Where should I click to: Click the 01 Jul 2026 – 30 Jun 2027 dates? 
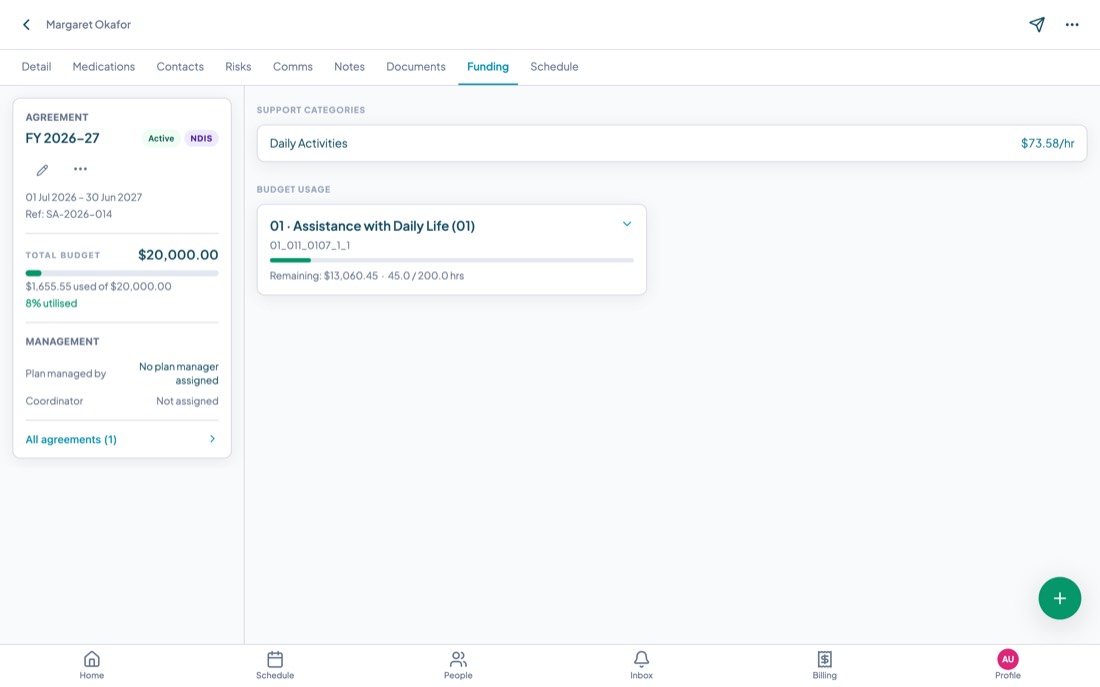point(83,197)
